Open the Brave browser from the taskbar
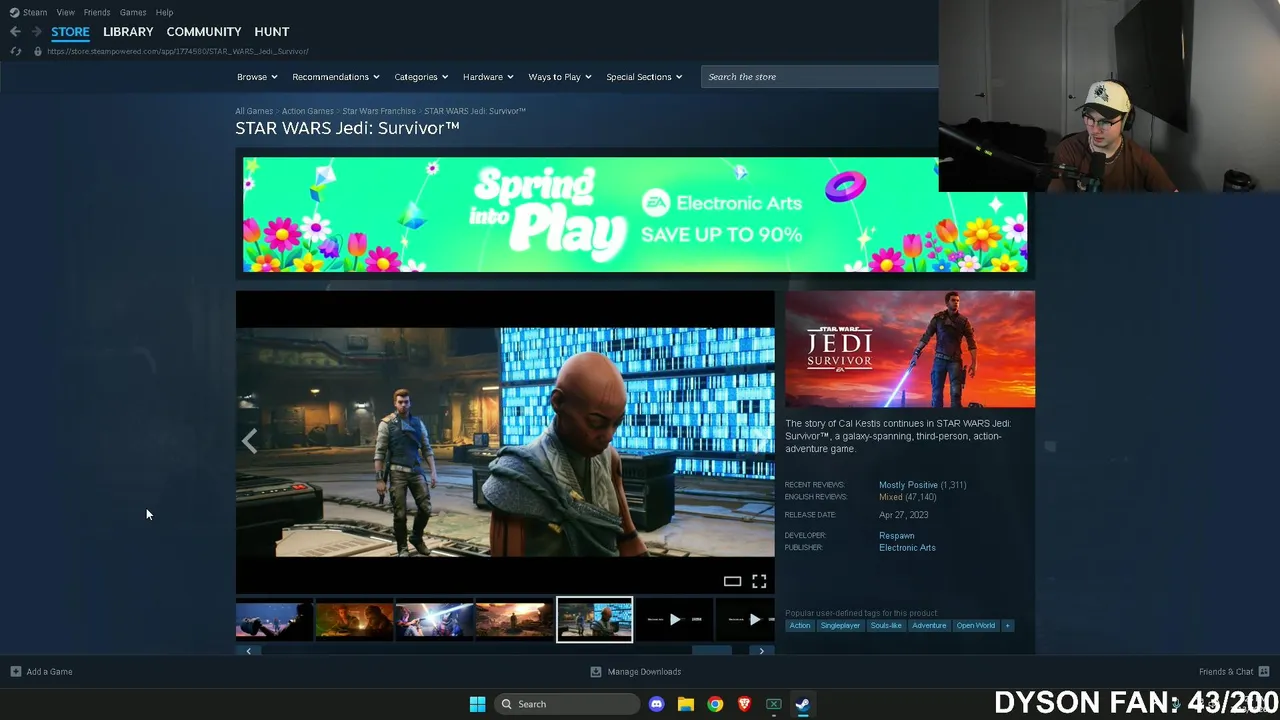1280x720 pixels. [744, 704]
